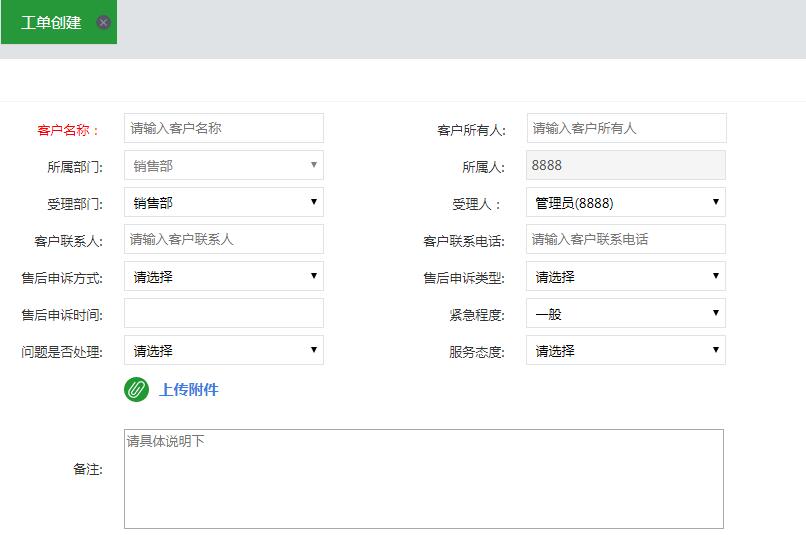Screen dimensions: 806x535
Task: Click the 备注 label text
Action: pos(87,469)
